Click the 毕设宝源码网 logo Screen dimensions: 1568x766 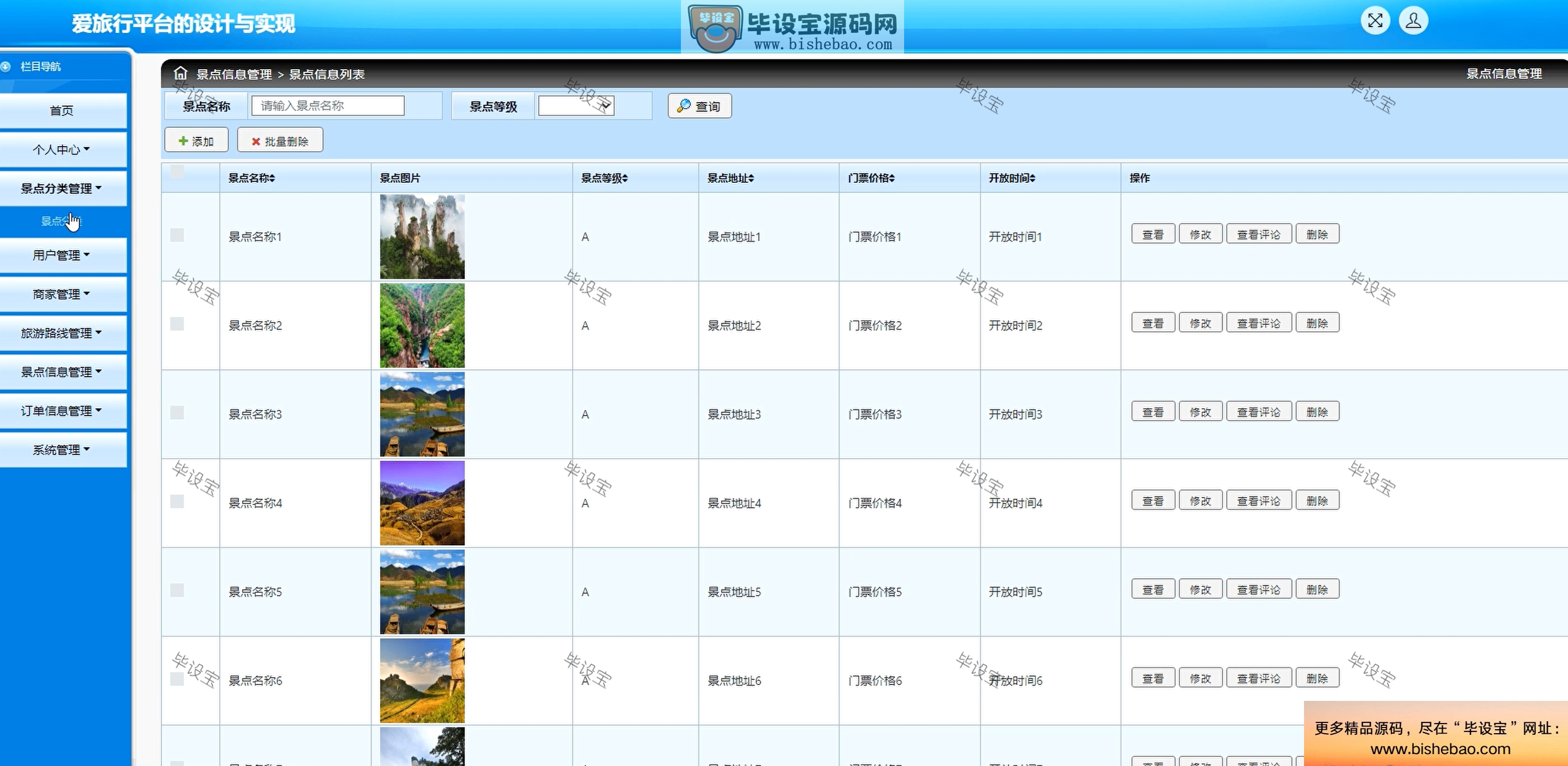pos(792,27)
